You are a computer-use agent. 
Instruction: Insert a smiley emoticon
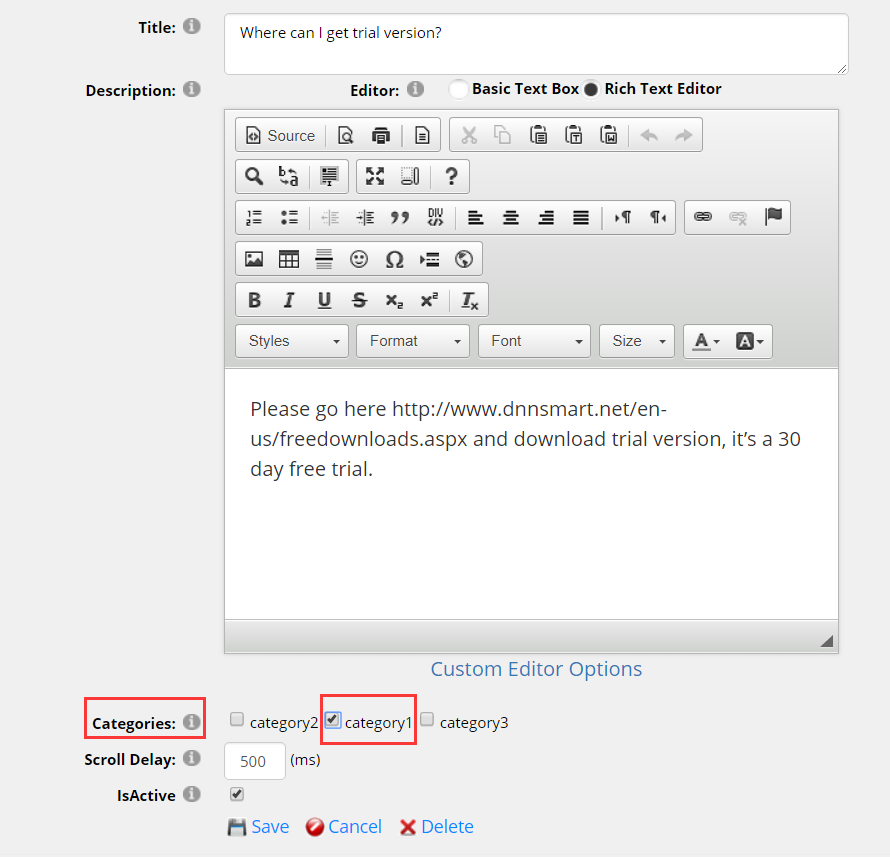coord(359,259)
